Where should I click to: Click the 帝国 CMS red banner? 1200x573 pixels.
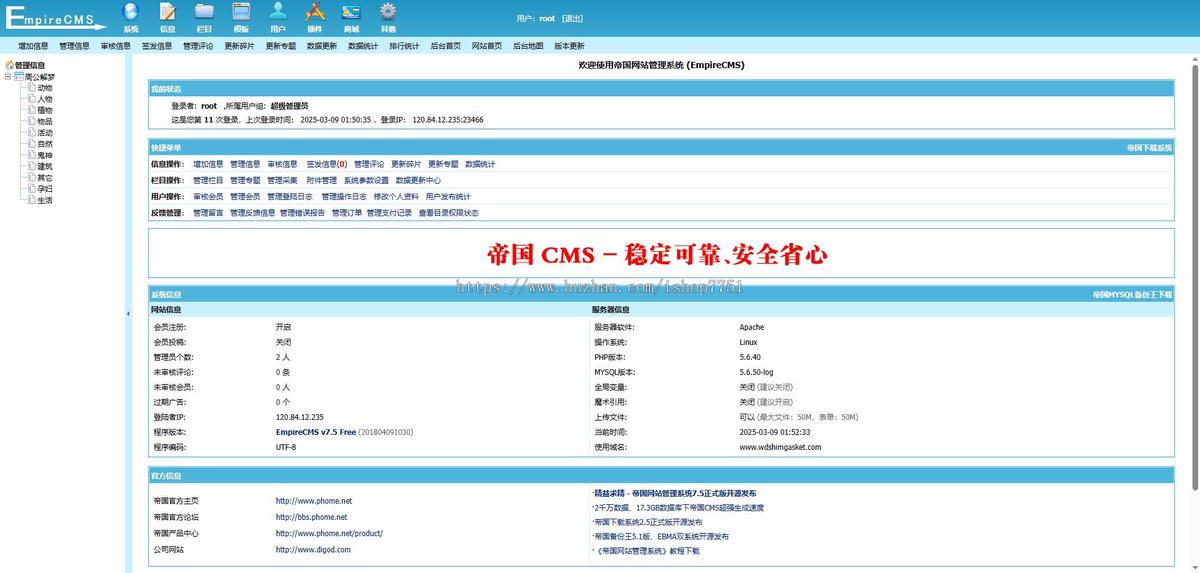[x=658, y=254]
